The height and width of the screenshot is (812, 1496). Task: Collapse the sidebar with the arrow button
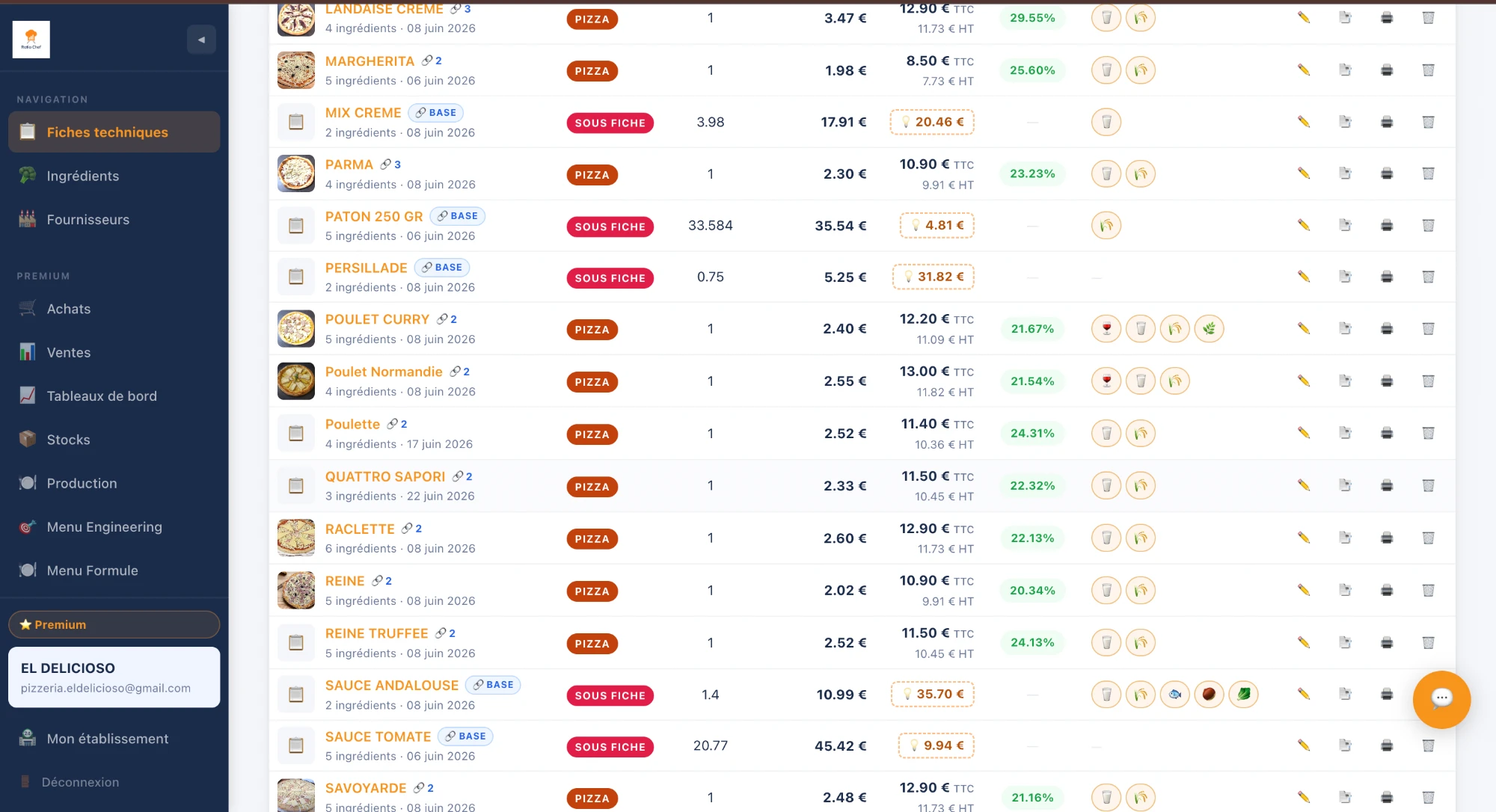(x=201, y=40)
